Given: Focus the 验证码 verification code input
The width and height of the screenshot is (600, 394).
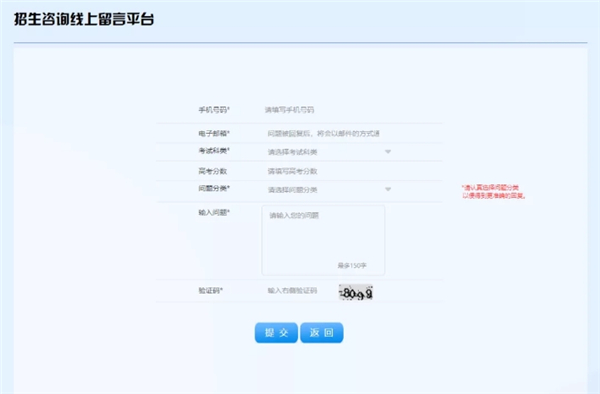Looking at the screenshot, I should 298,291.
